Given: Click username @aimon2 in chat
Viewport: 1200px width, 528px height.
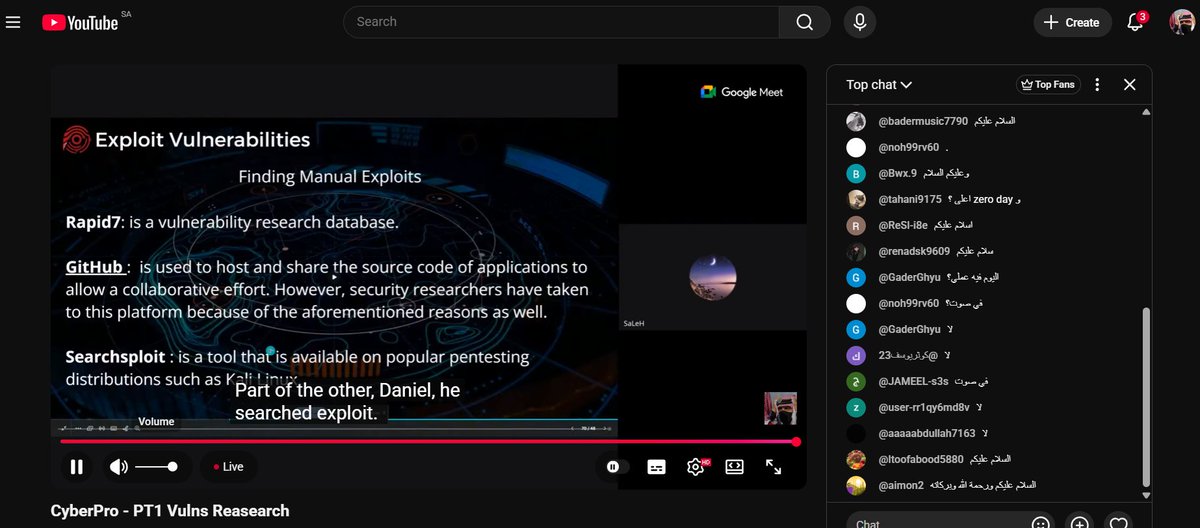Looking at the screenshot, I should [901, 485].
